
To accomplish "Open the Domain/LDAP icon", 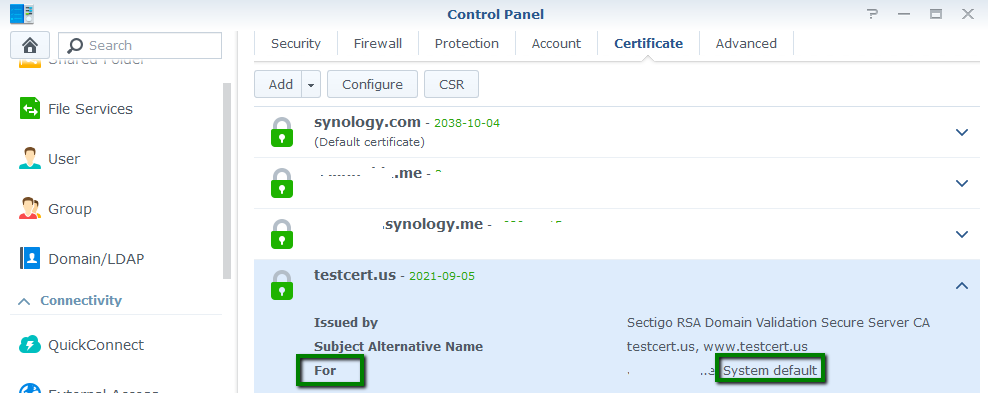I will [x=30, y=258].
